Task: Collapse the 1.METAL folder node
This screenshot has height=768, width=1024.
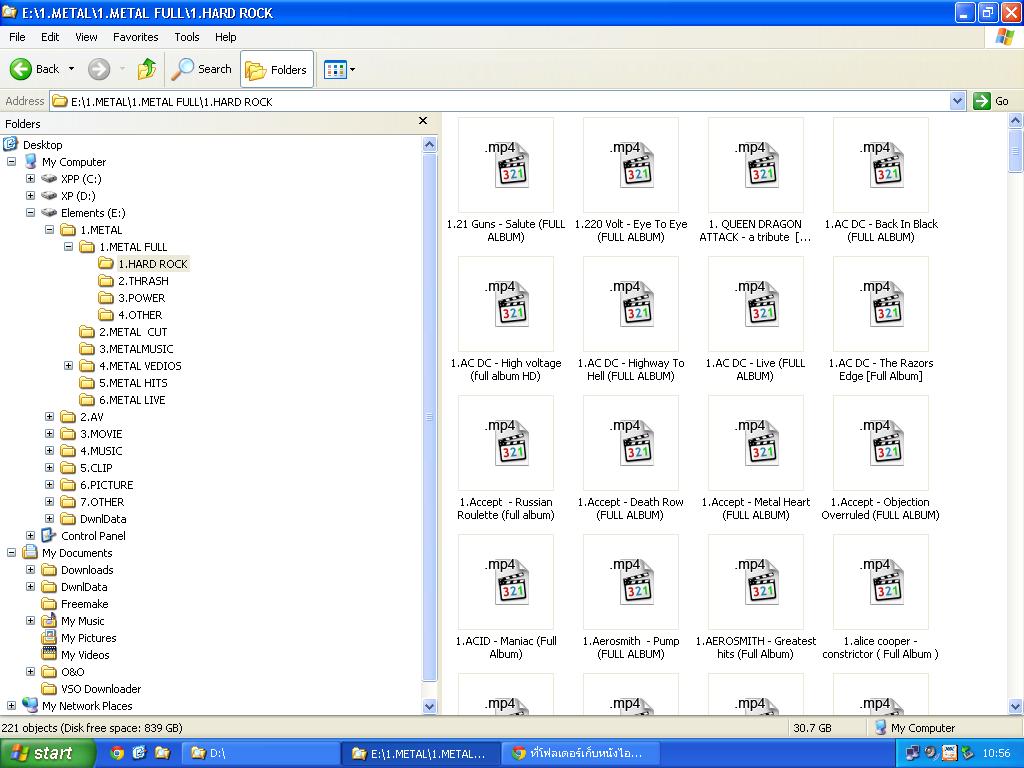Action: (x=49, y=229)
